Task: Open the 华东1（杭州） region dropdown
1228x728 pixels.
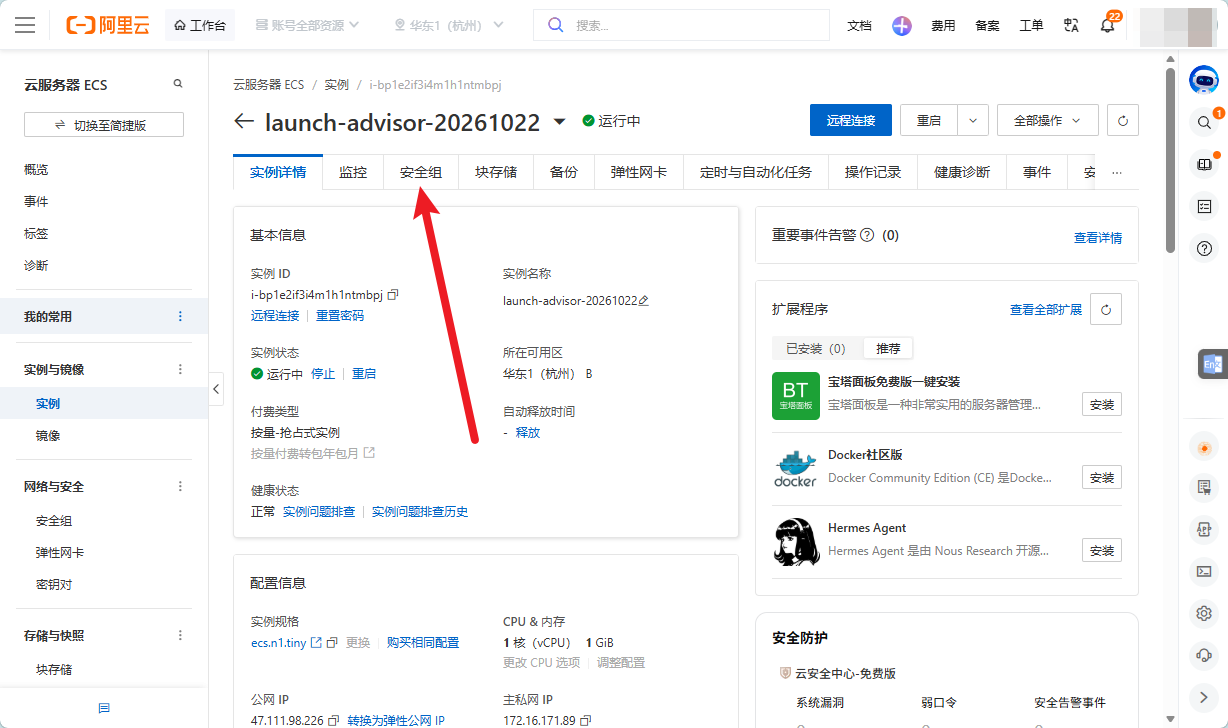Action: pyautogui.click(x=450, y=25)
